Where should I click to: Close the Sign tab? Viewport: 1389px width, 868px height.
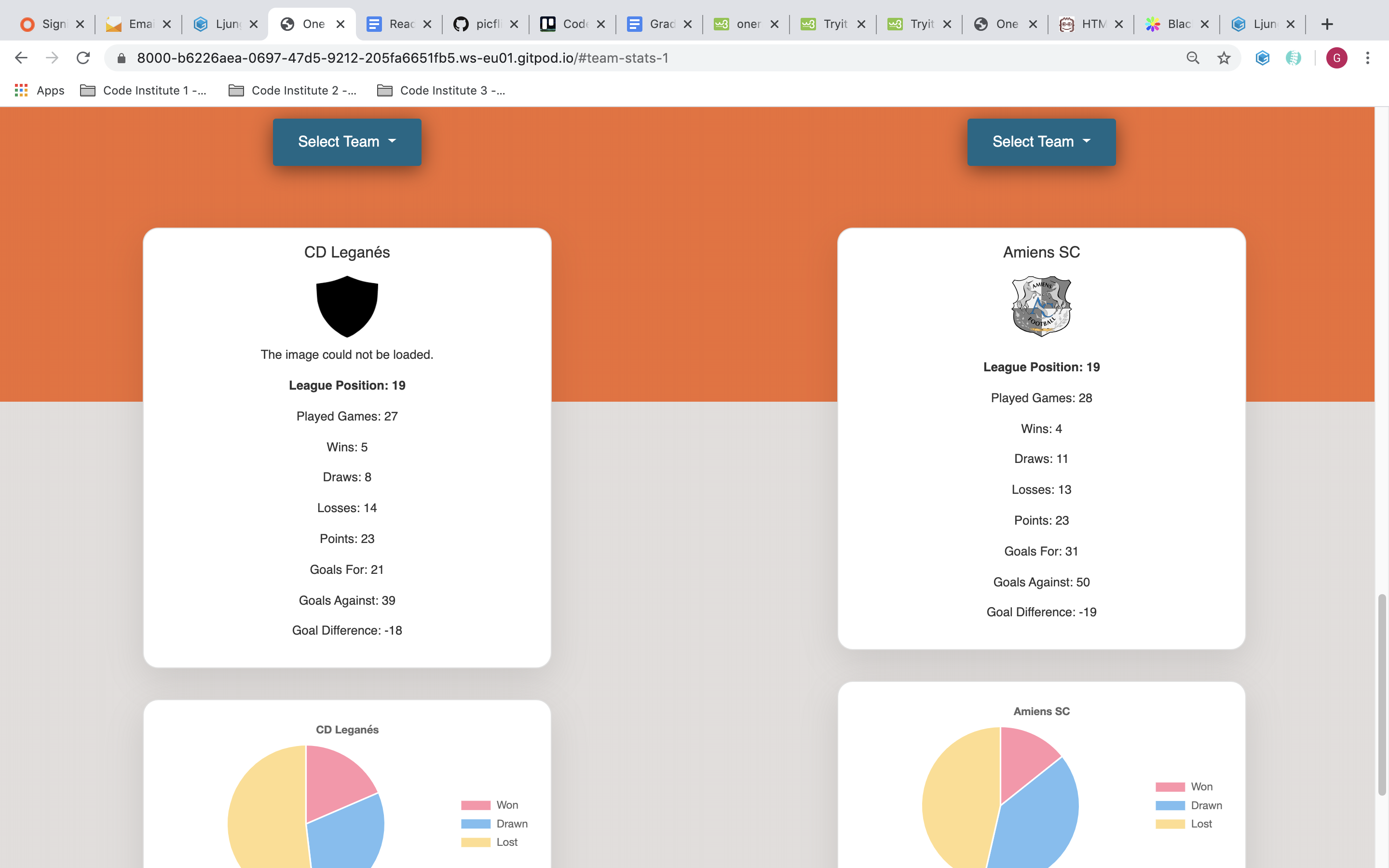pos(81,24)
